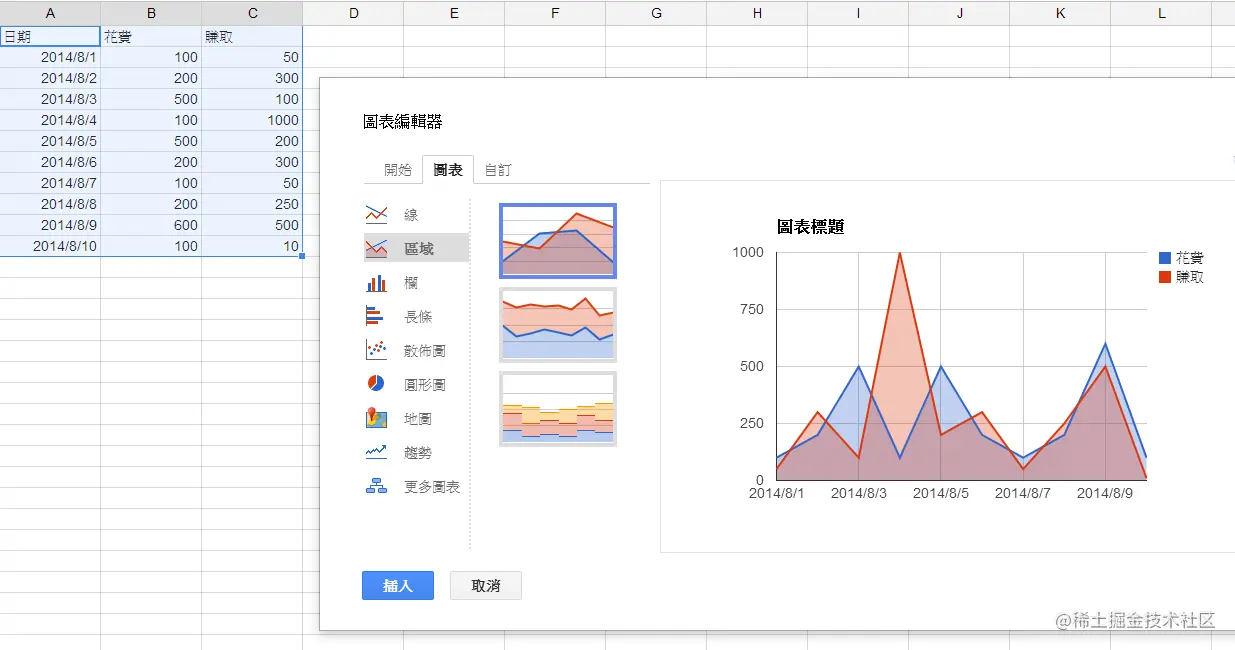Select the line chart icon (線)
Viewport: 1235px width, 650px height.
coord(376,214)
